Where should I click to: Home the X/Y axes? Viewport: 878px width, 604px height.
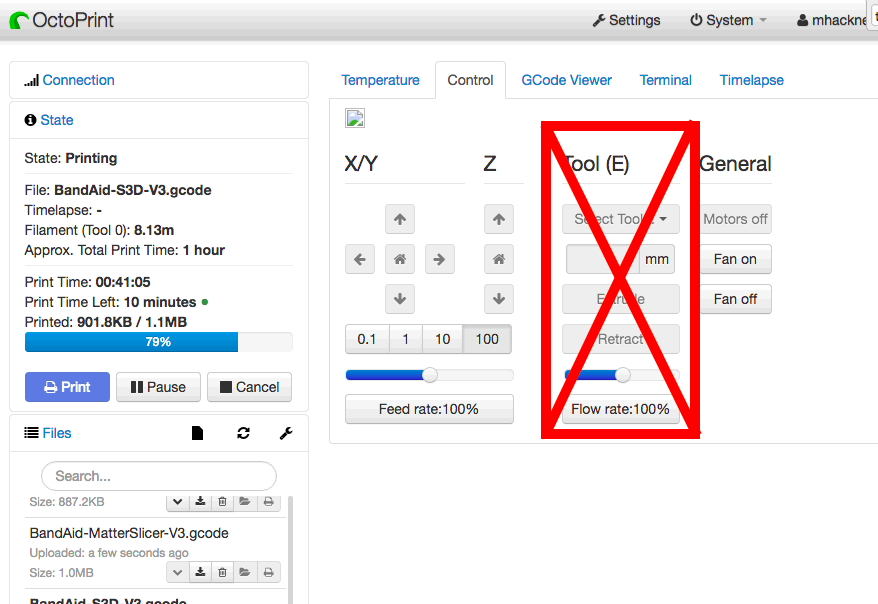399,259
